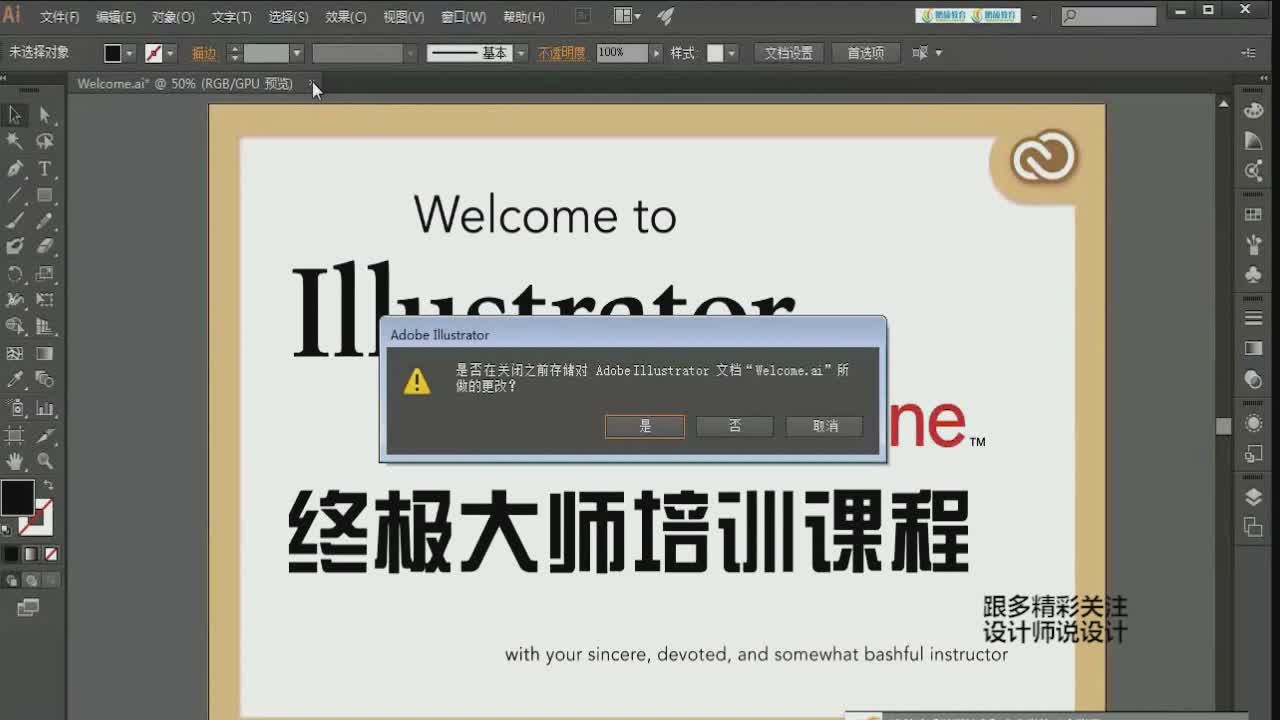
Task: Click 是 to save changes
Action: [x=645, y=426]
